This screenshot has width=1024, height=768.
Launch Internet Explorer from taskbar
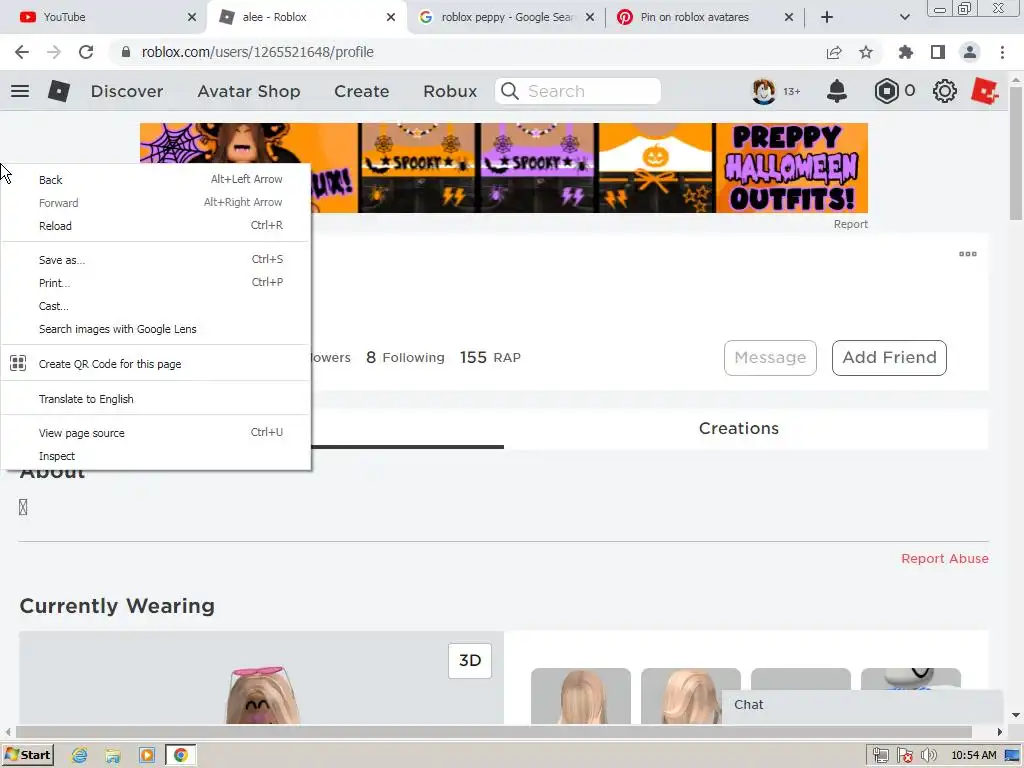(80, 756)
